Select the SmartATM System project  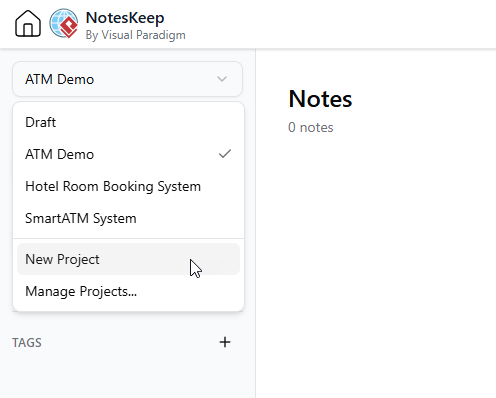point(128,218)
